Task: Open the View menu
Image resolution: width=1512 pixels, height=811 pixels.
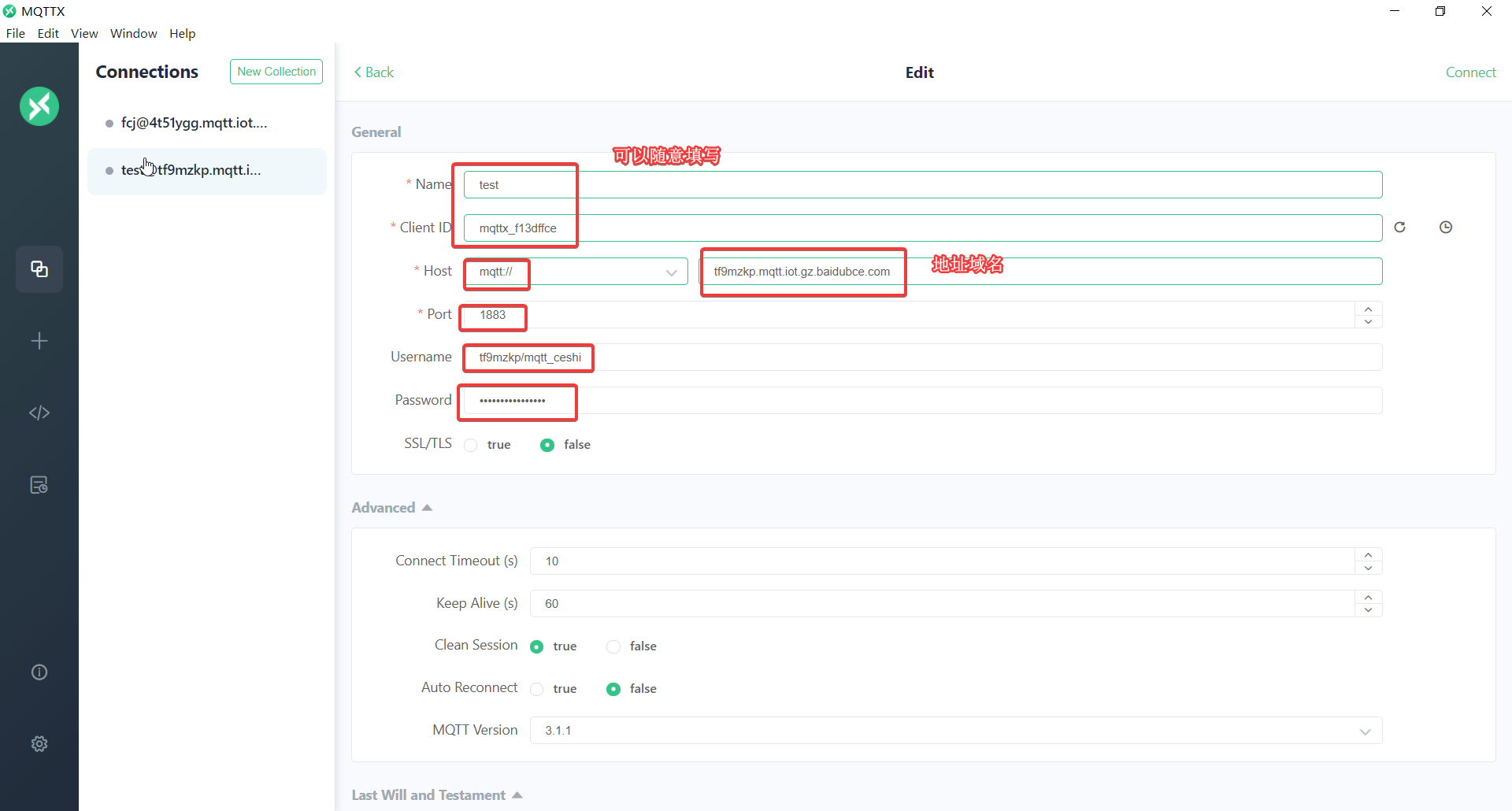Action: [x=84, y=33]
